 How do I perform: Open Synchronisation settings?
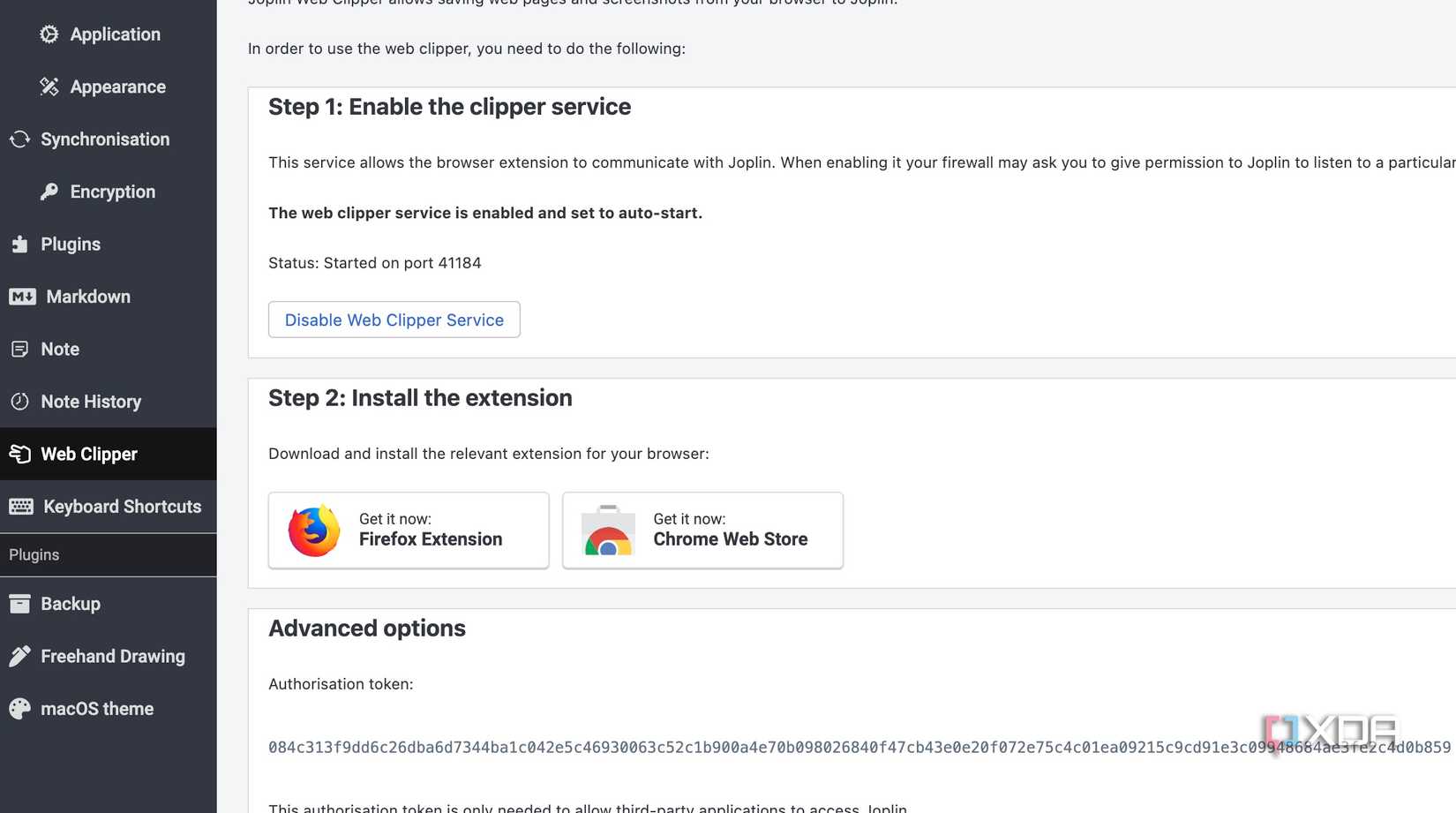(x=104, y=139)
